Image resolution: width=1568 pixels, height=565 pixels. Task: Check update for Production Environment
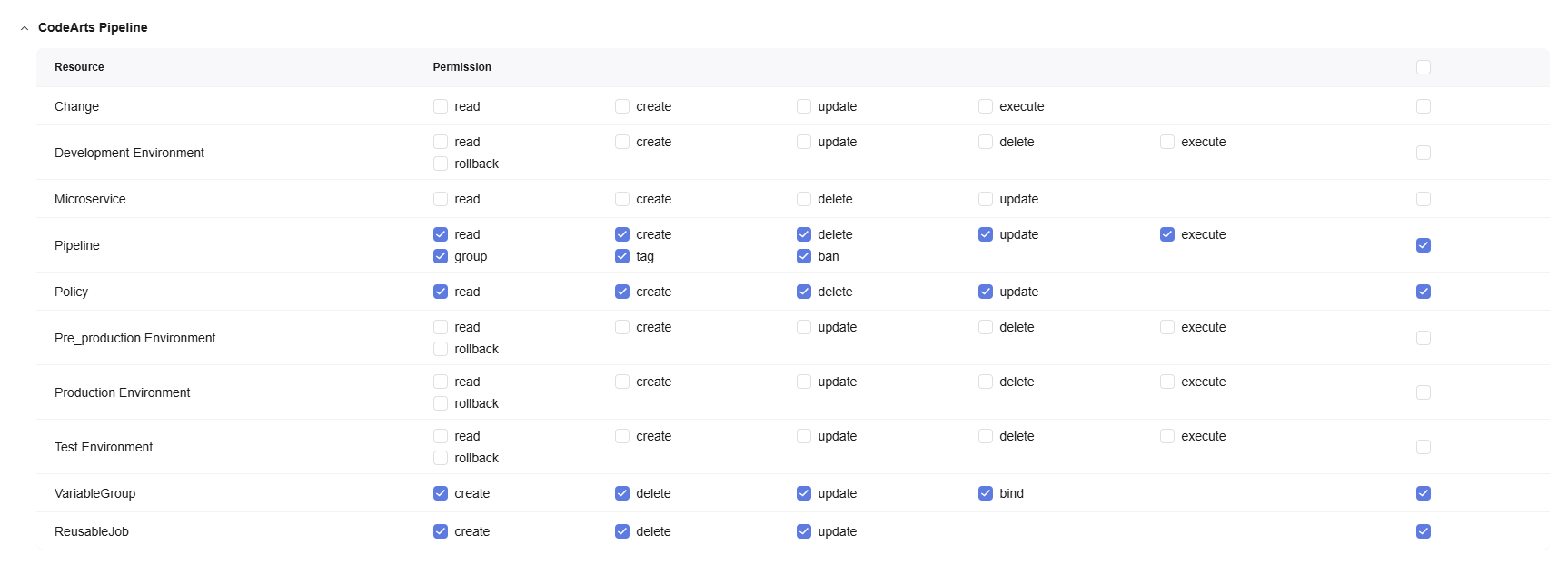(804, 382)
